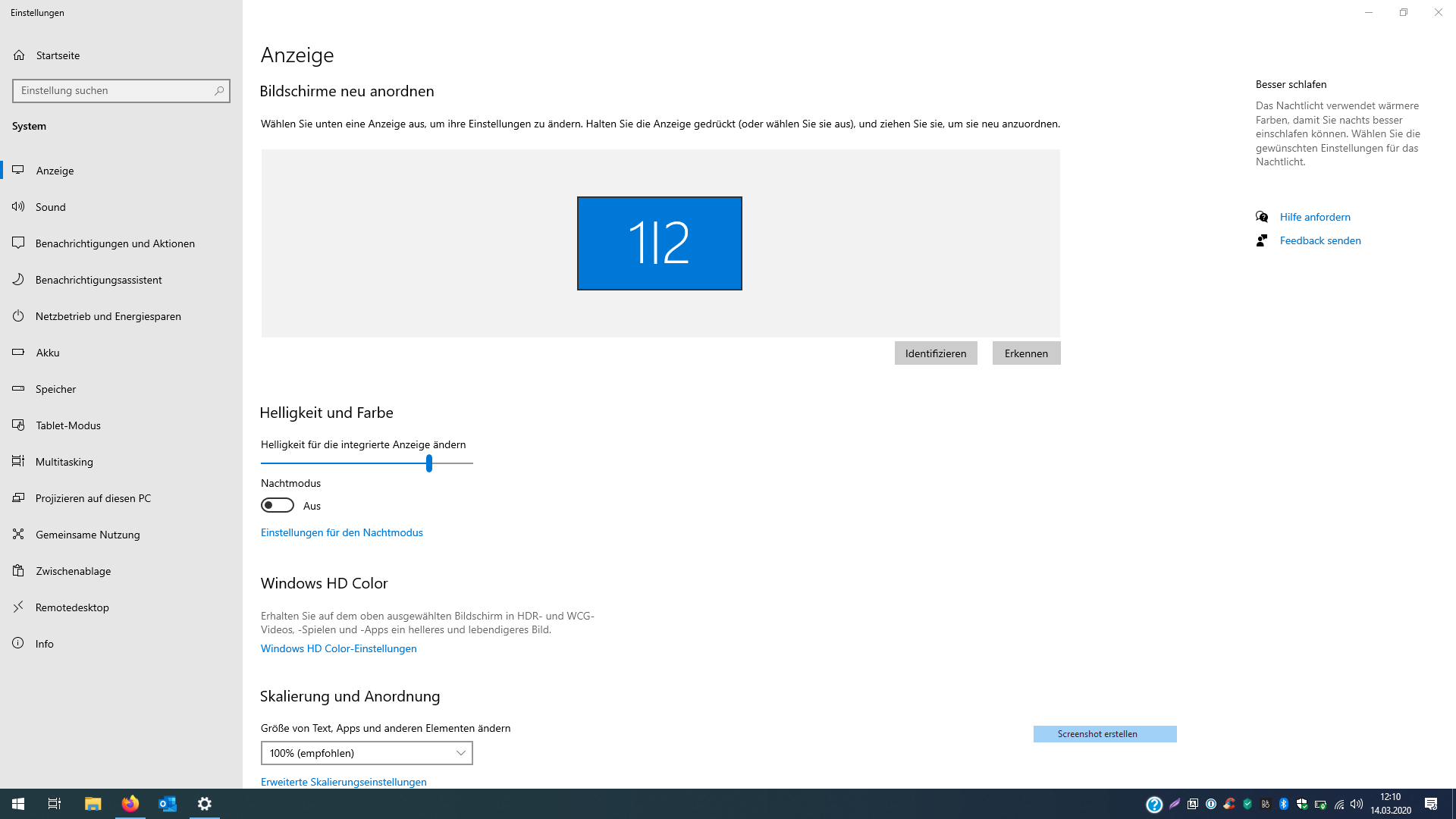This screenshot has width=1456, height=819.
Task: Select the 1|2 display thumbnail
Action: [x=659, y=243]
